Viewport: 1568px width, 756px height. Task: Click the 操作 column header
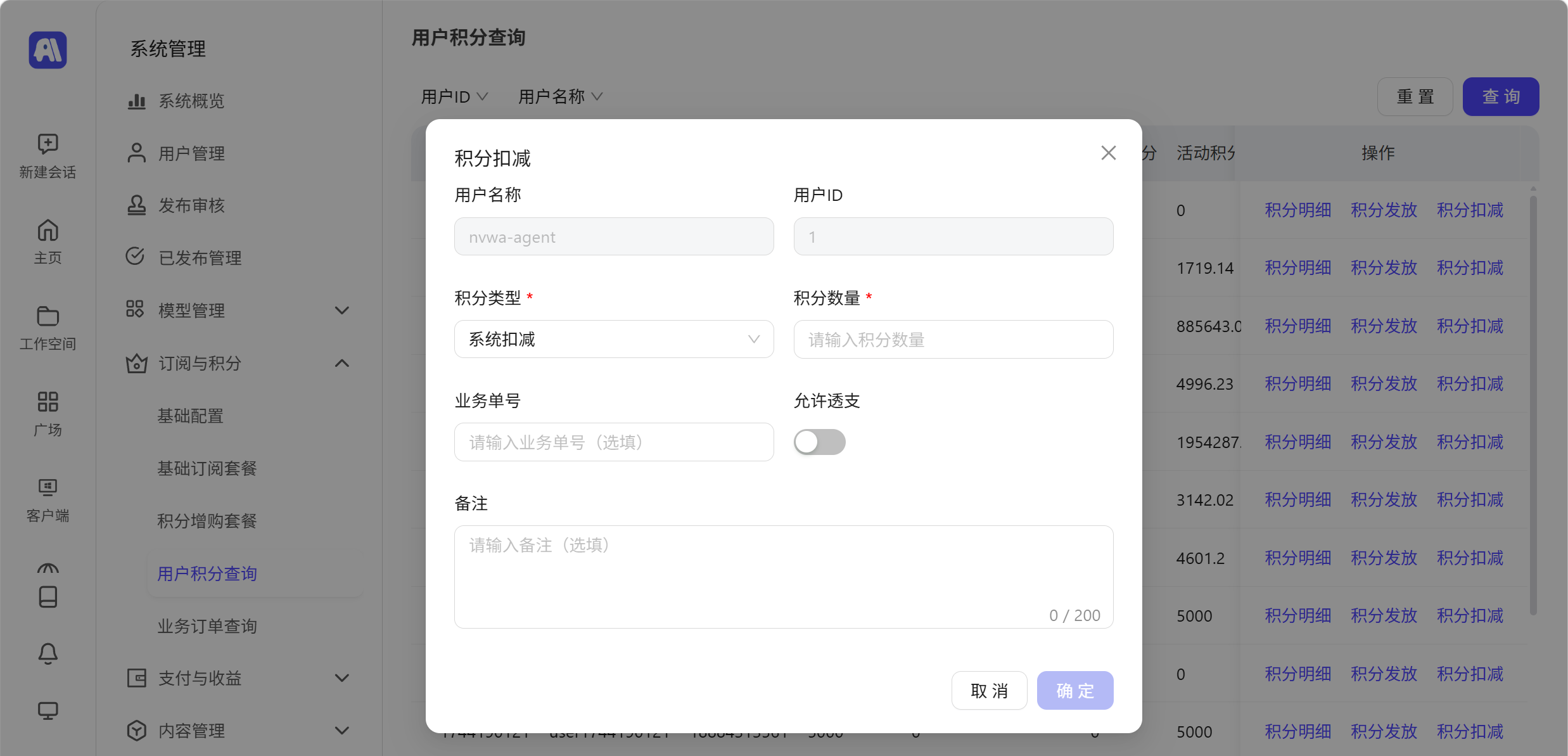pos(1378,153)
